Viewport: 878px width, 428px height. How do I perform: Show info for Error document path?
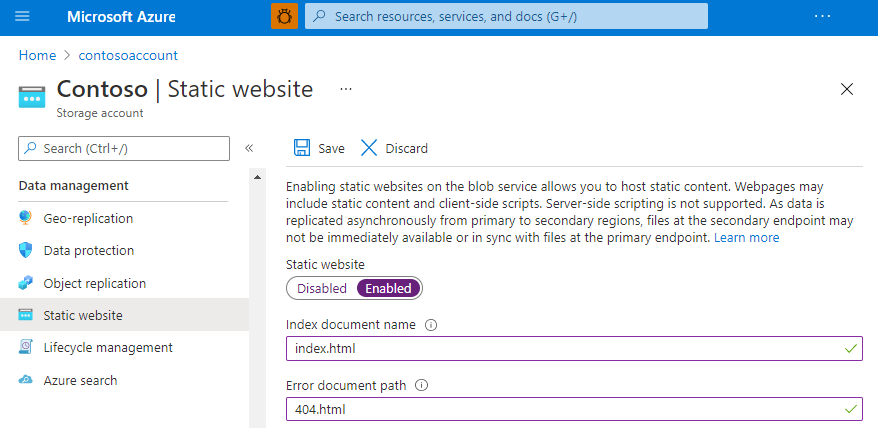pyautogui.click(x=421, y=385)
